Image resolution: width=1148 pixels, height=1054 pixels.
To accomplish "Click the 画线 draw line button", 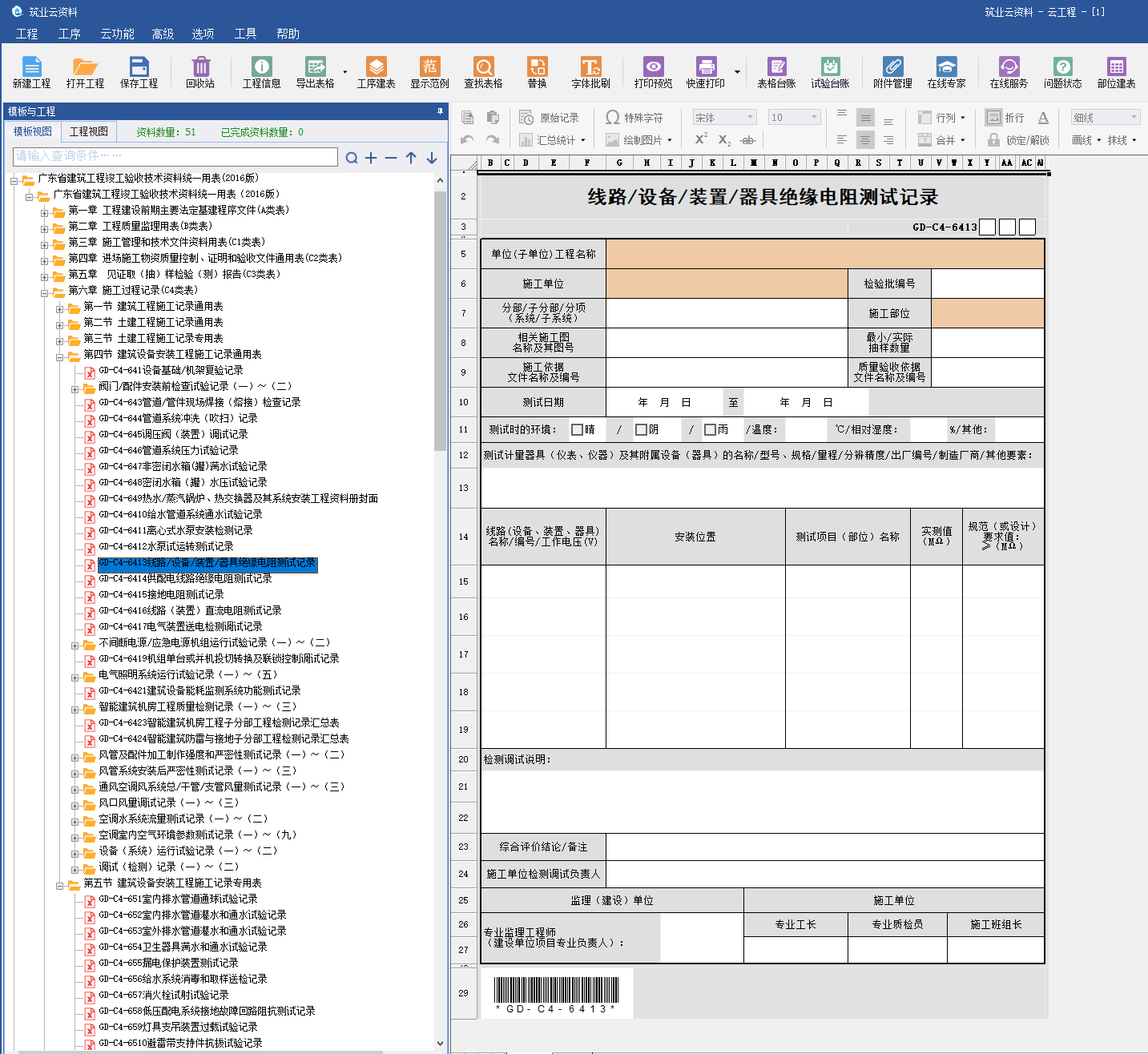I will click(x=1086, y=139).
